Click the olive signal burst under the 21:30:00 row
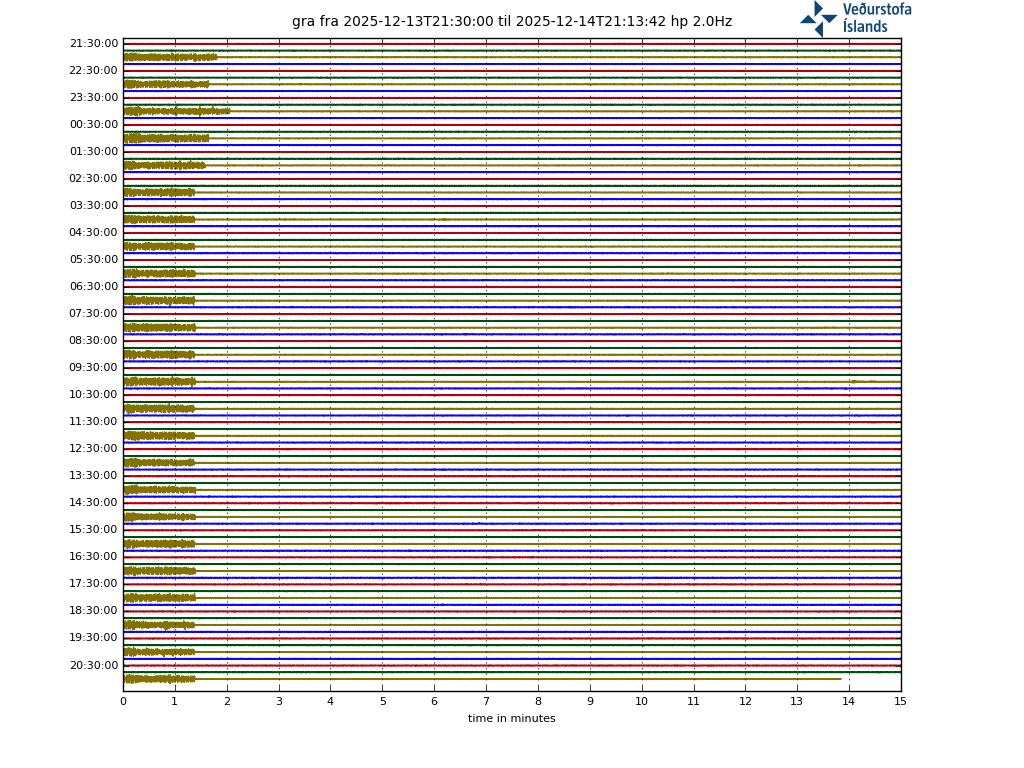The image size is (1024, 768). click(168, 57)
